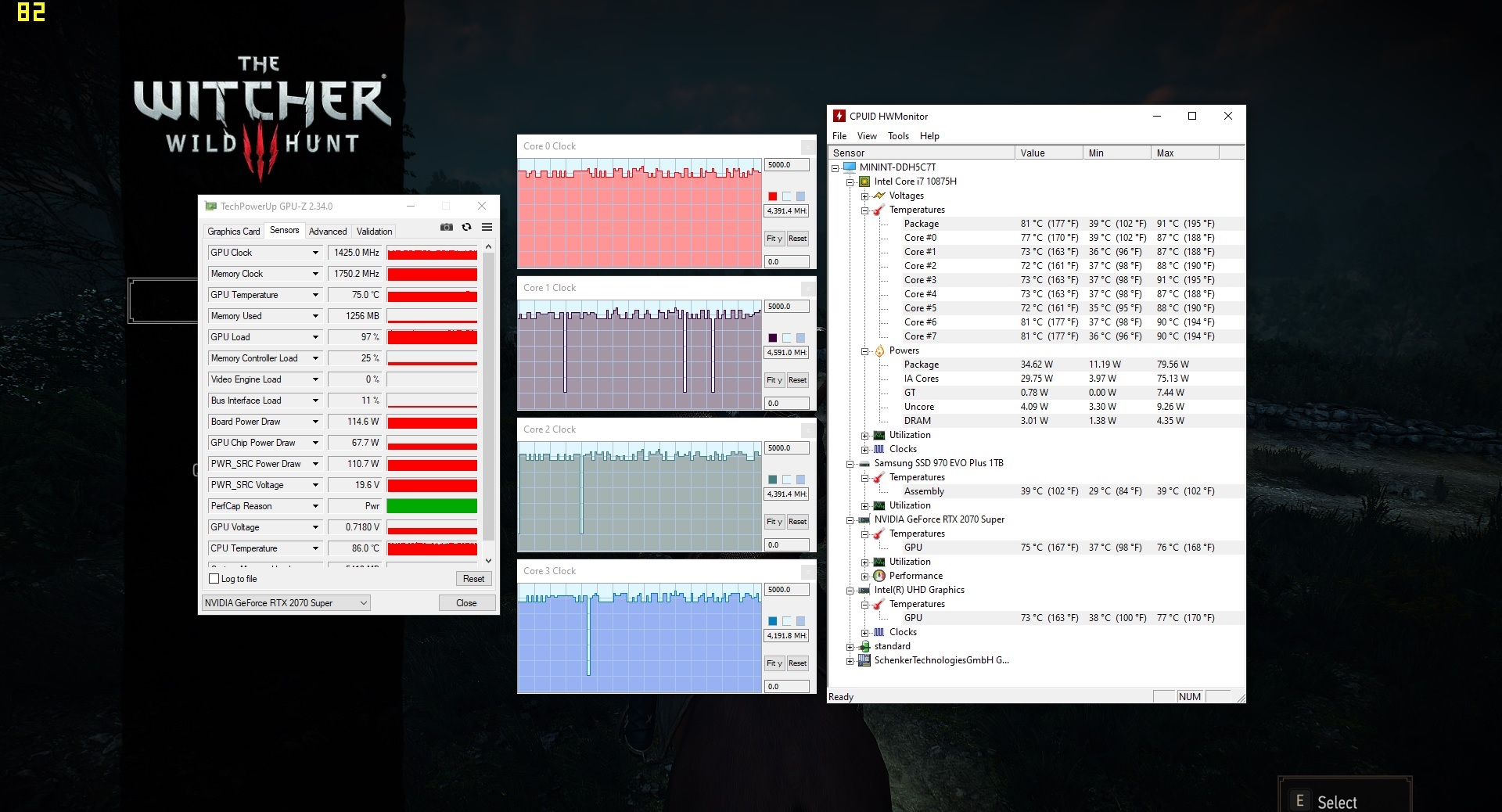Open the Board Power Draw dropdown

click(x=315, y=422)
